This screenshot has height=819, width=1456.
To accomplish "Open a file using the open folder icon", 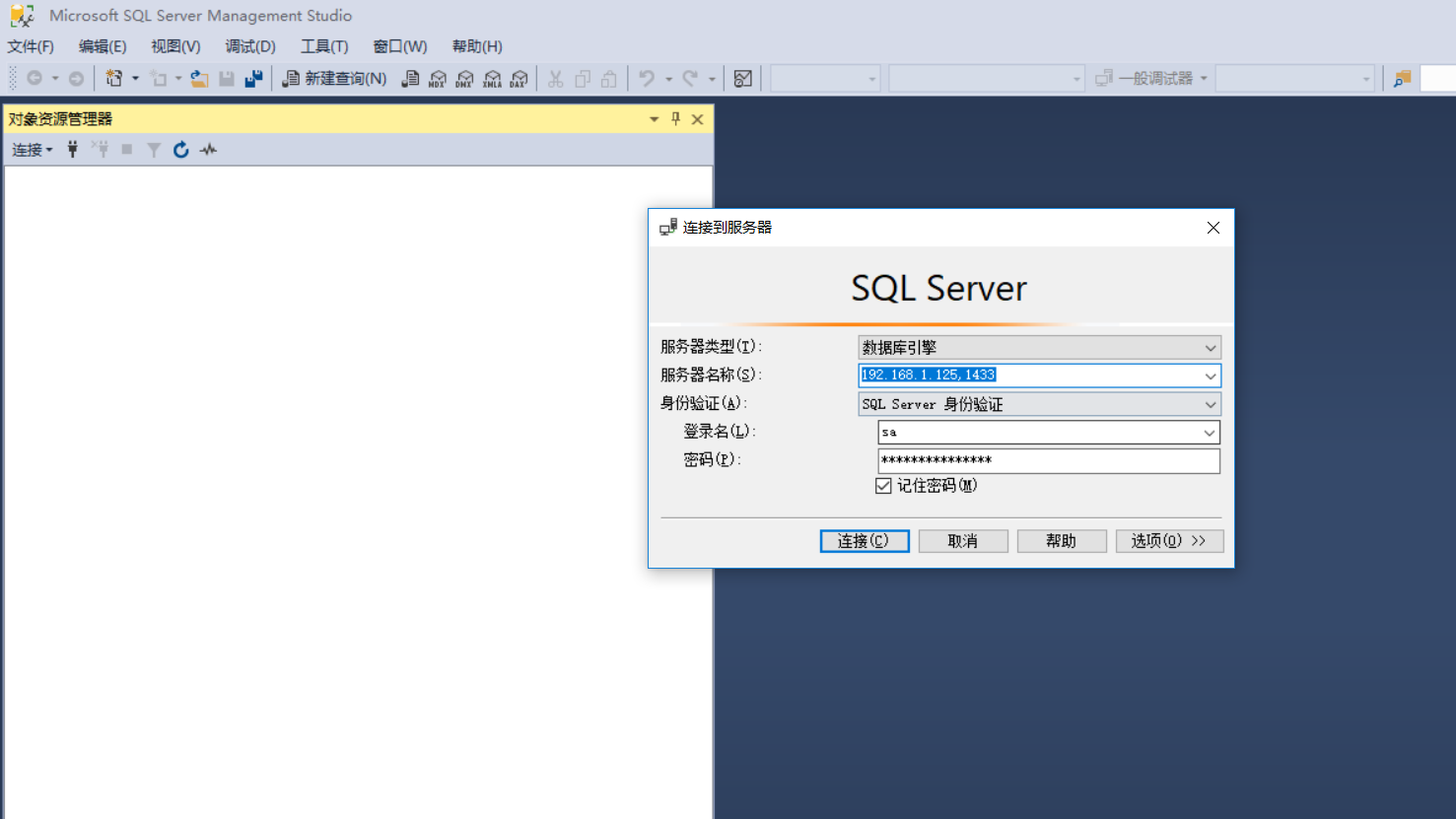I will pyautogui.click(x=199, y=78).
